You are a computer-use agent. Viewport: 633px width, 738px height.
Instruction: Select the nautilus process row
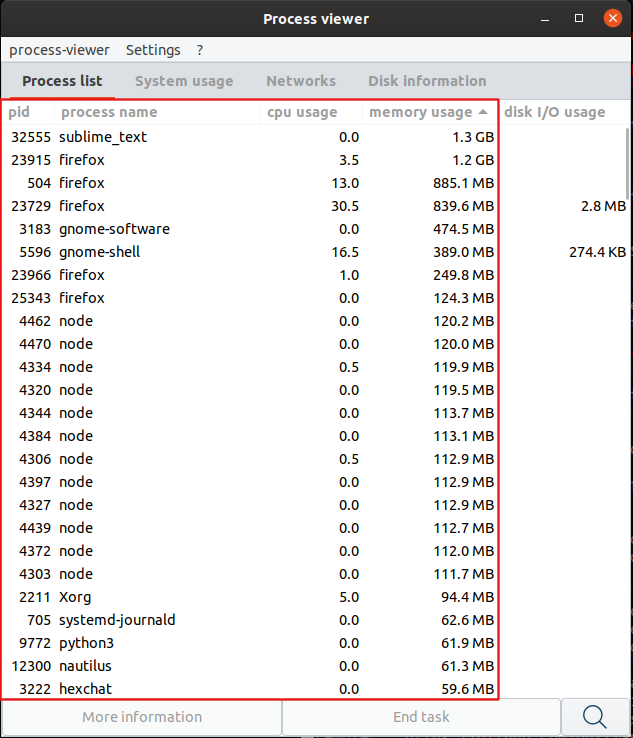coord(316,666)
